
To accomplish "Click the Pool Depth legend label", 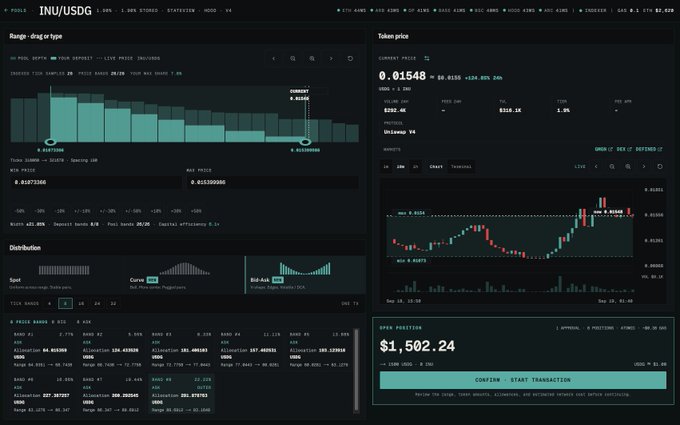I will pos(29,58).
